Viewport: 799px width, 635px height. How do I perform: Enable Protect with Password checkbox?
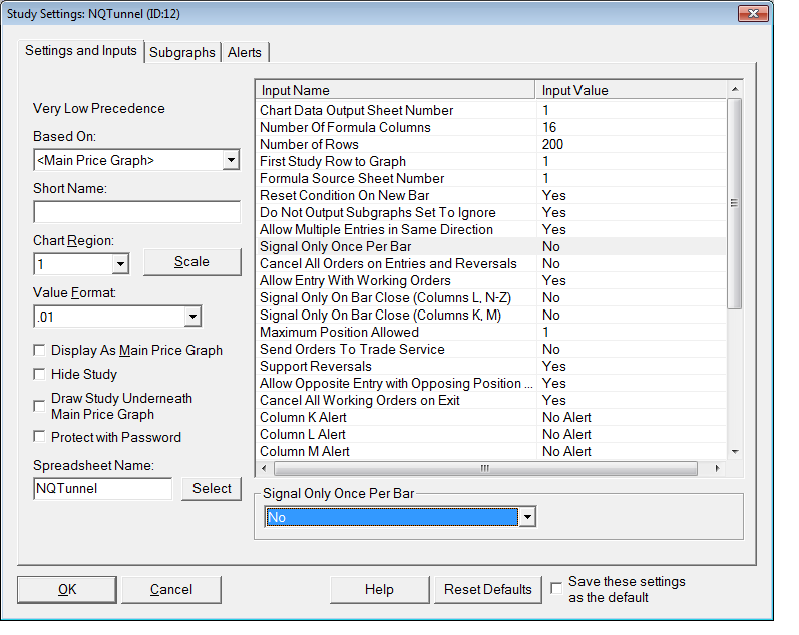[x=39, y=437]
